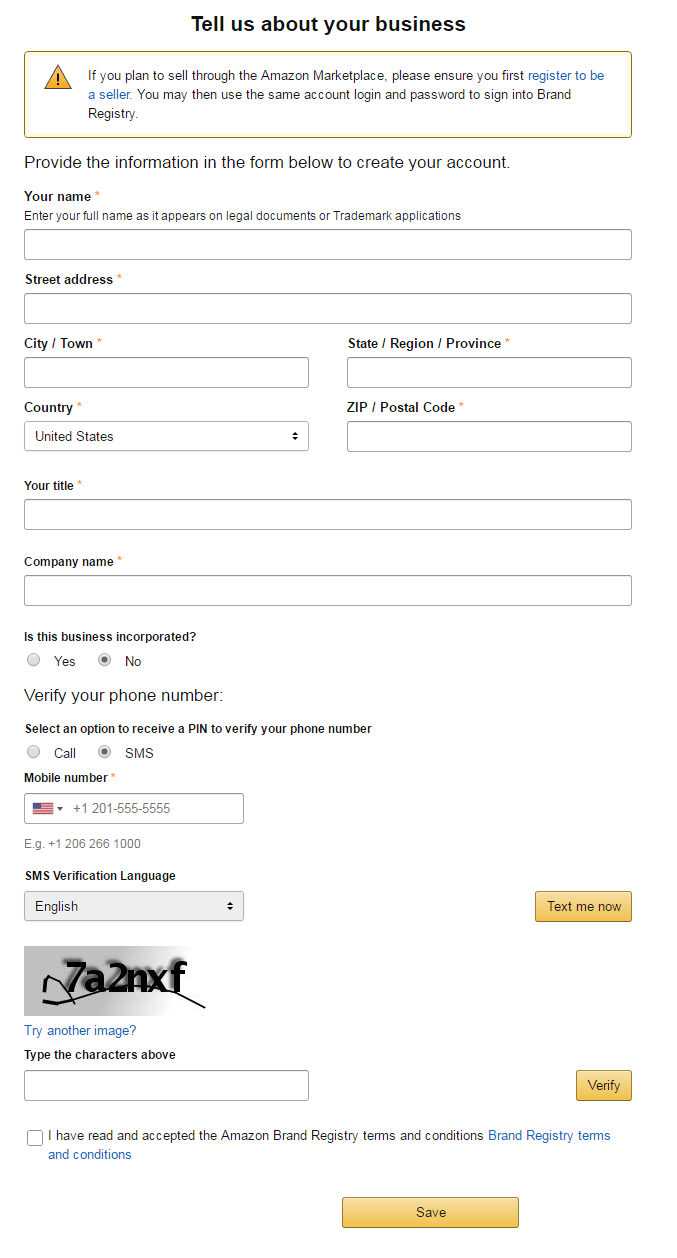The width and height of the screenshot is (677, 1258).
Task: Check the terms and conditions acceptance box
Action: click(x=35, y=1137)
